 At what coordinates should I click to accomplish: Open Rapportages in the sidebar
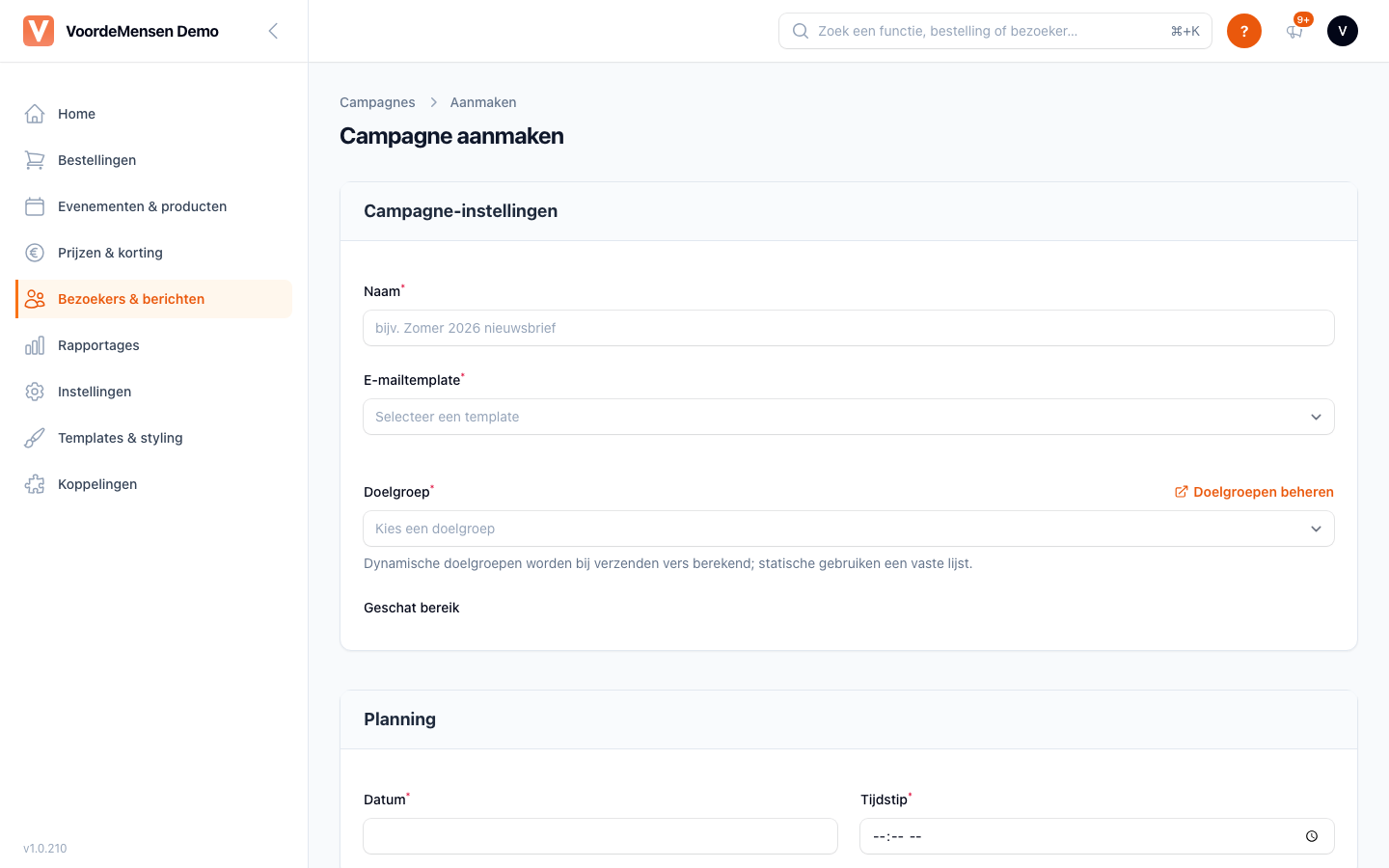point(153,345)
